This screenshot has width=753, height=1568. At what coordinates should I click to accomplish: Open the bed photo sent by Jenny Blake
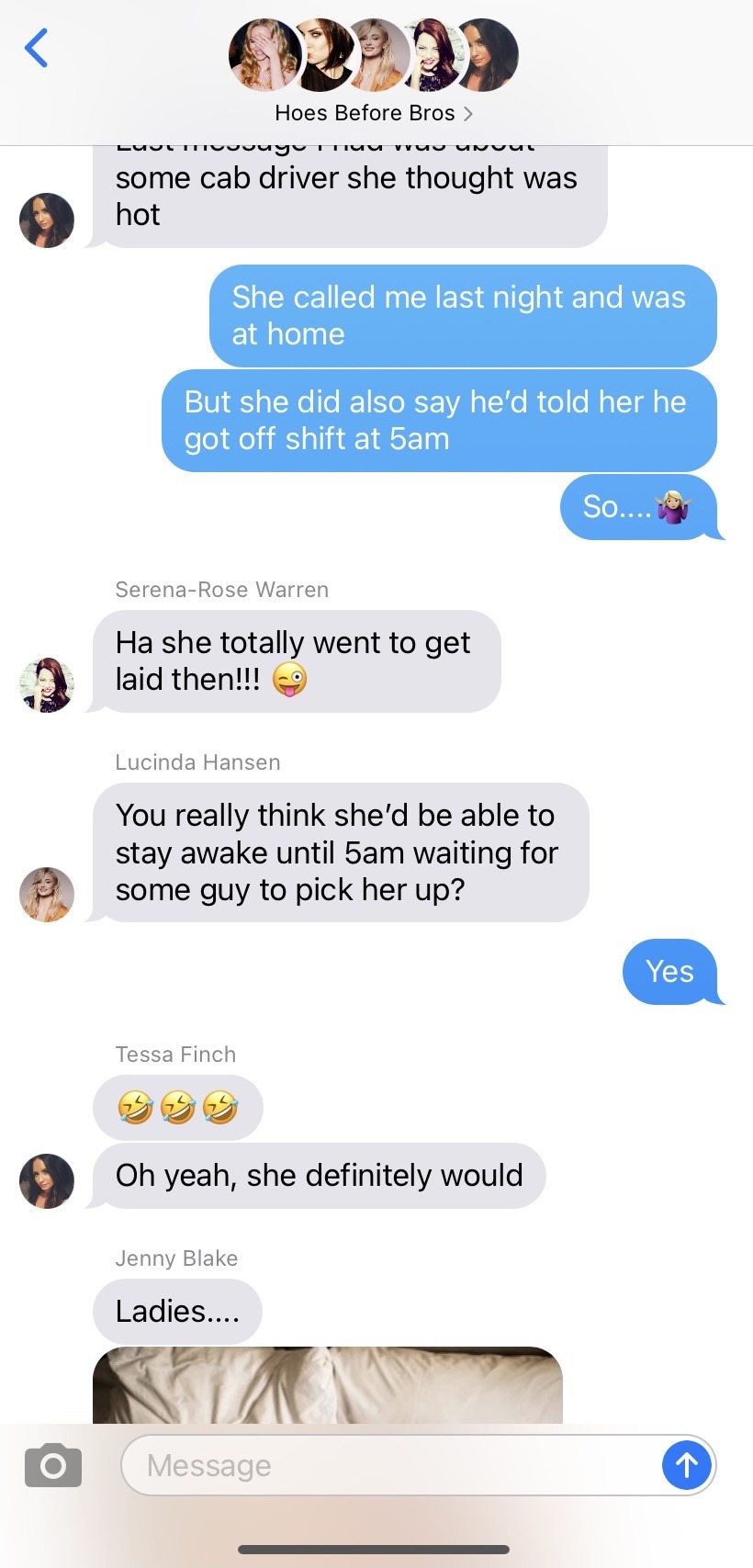click(328, 1385)
